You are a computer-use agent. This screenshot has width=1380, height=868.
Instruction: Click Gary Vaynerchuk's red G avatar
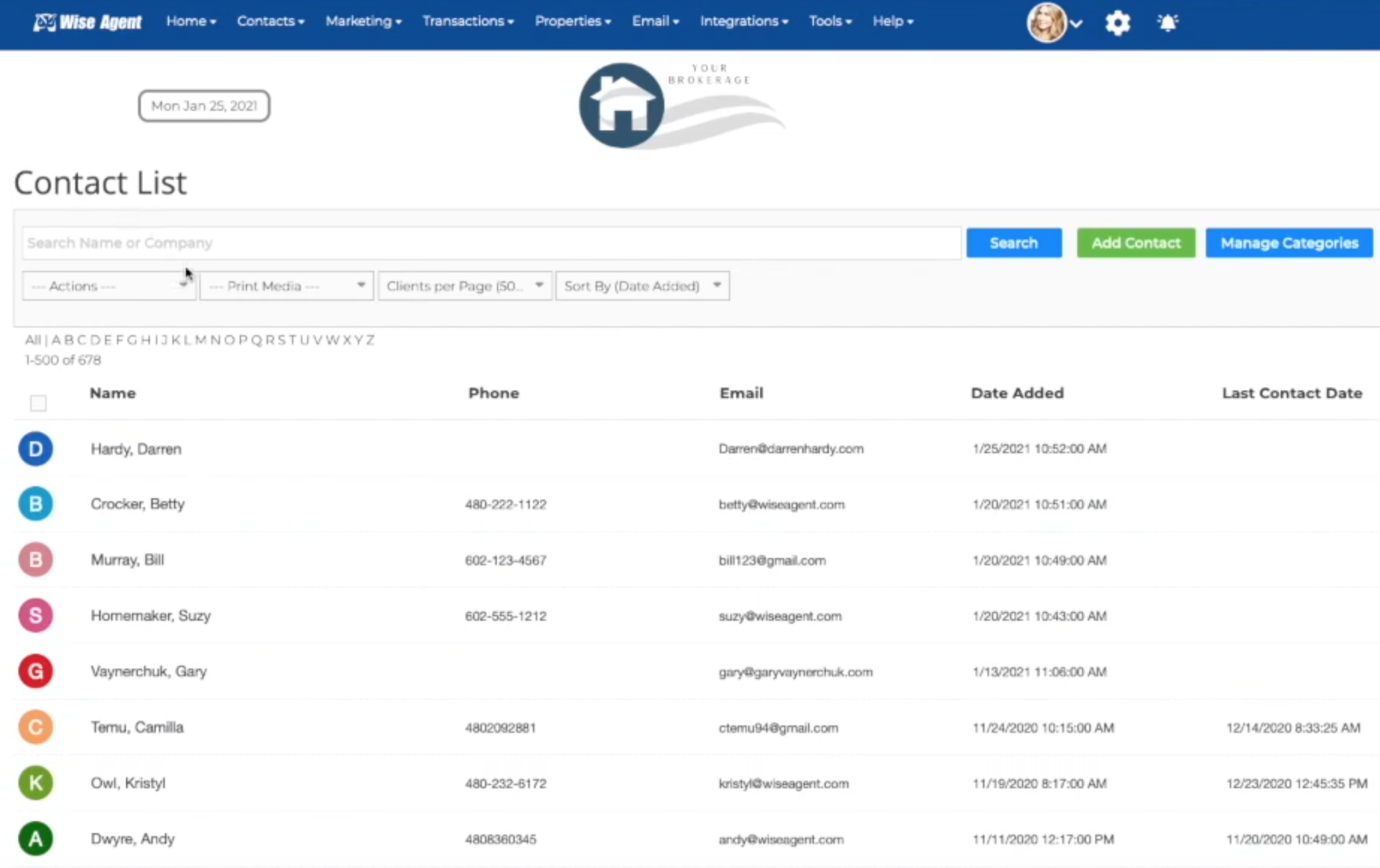[35, 671]
